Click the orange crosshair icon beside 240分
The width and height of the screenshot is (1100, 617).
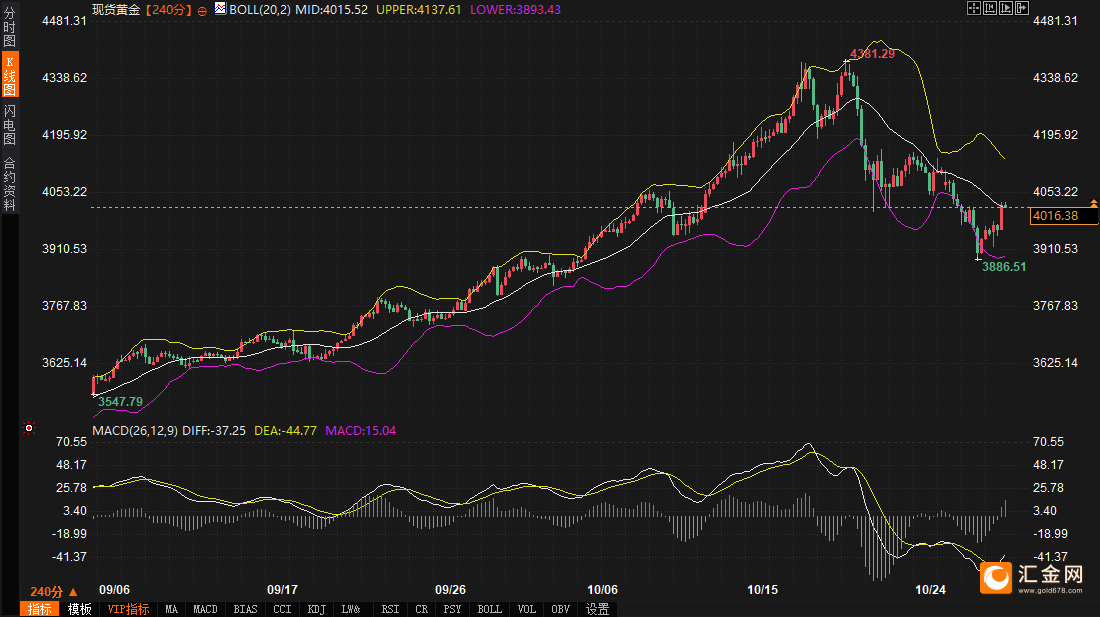coord(202,11)
